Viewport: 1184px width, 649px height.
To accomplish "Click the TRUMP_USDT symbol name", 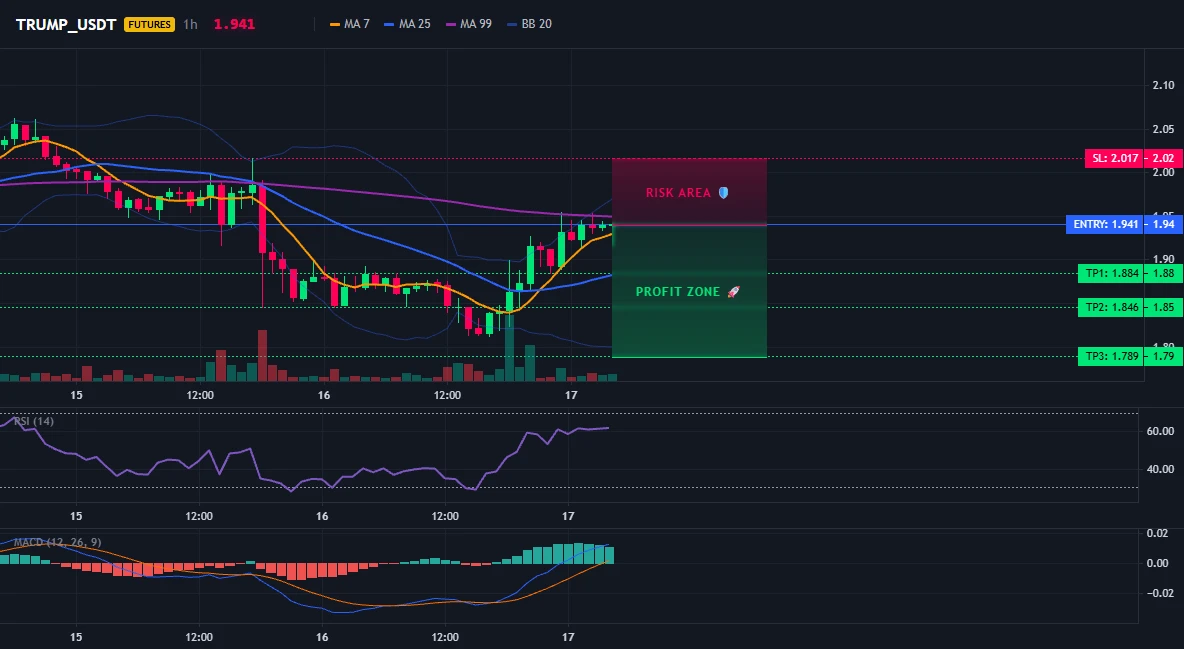I will click(x=66, y=24).
